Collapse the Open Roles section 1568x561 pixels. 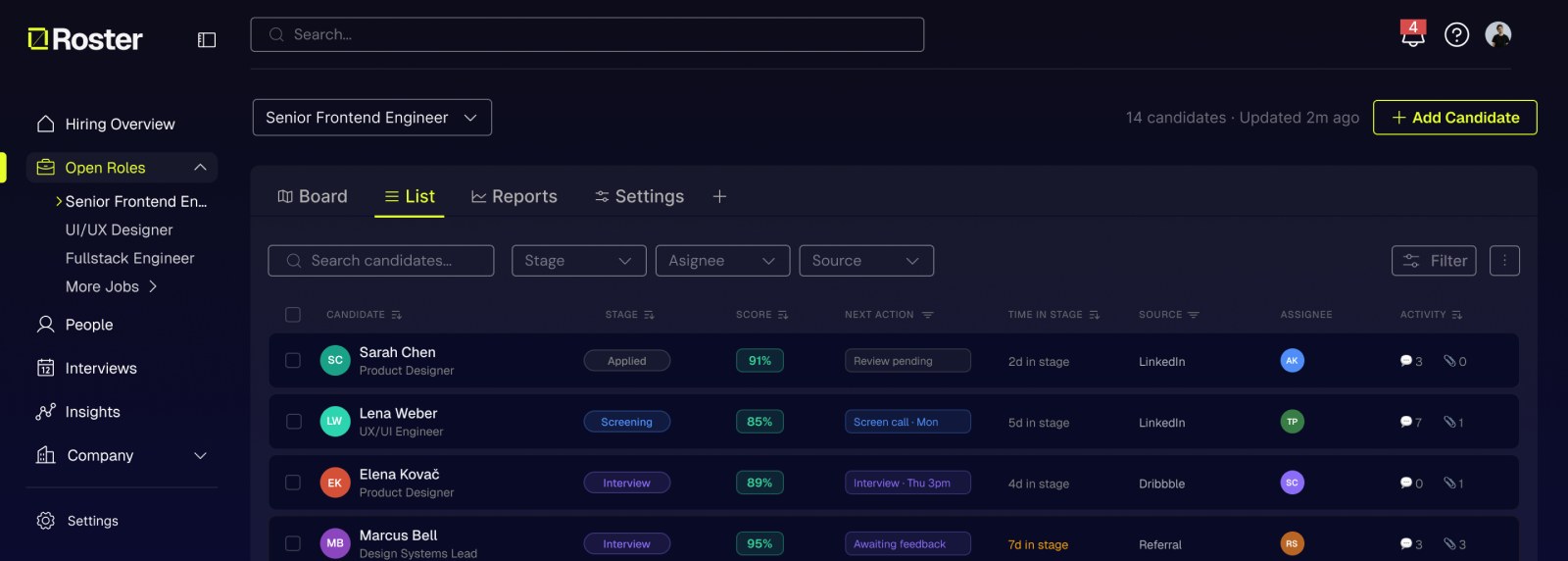click(x=200, y=168)
